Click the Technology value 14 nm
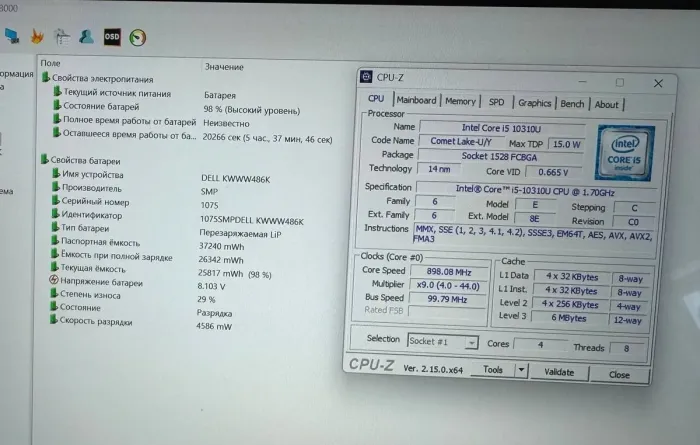Viewport: 700px width, 445px height. (439, 169)
